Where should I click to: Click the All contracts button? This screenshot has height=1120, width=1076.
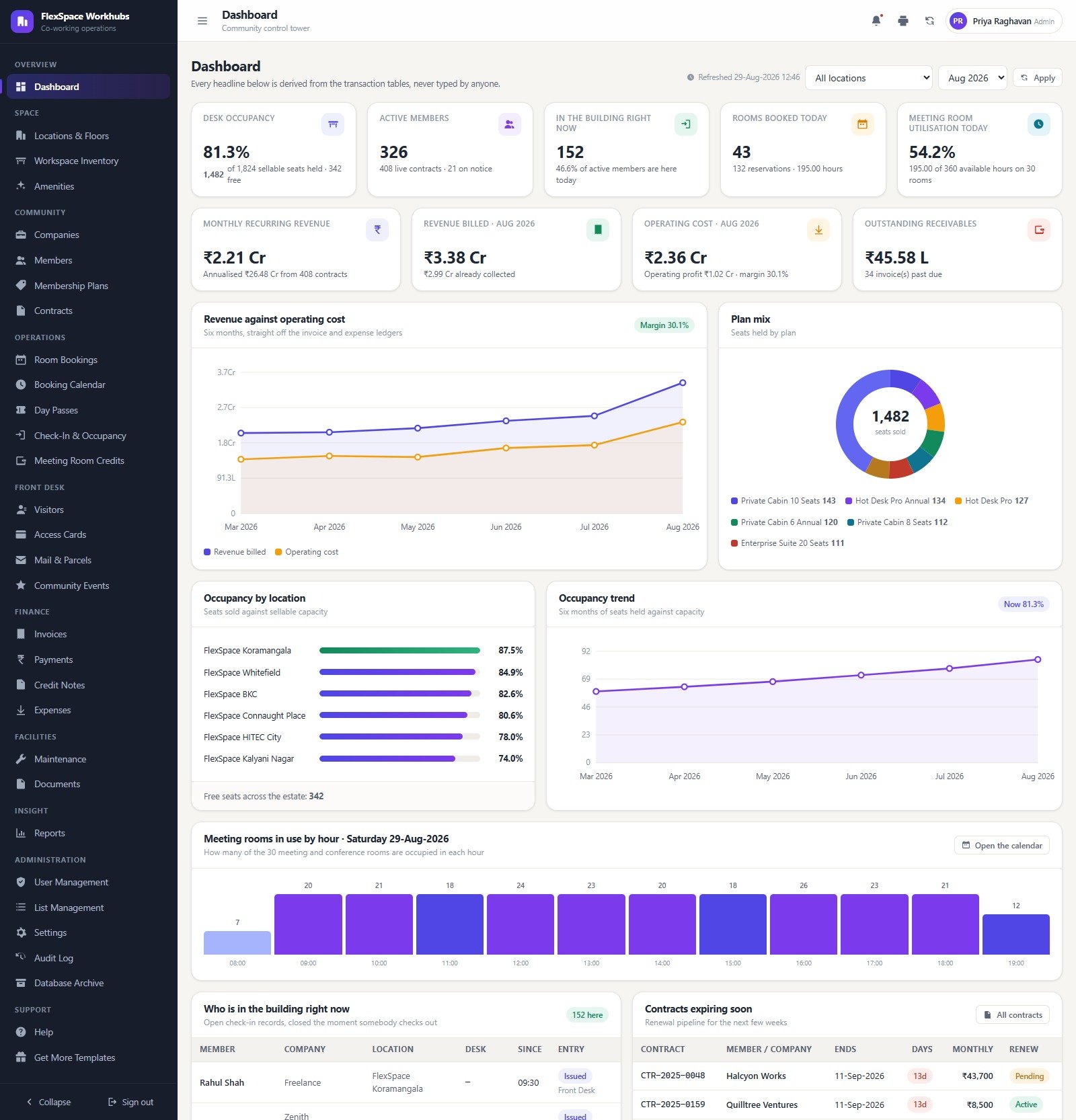click(1013, 1015)
